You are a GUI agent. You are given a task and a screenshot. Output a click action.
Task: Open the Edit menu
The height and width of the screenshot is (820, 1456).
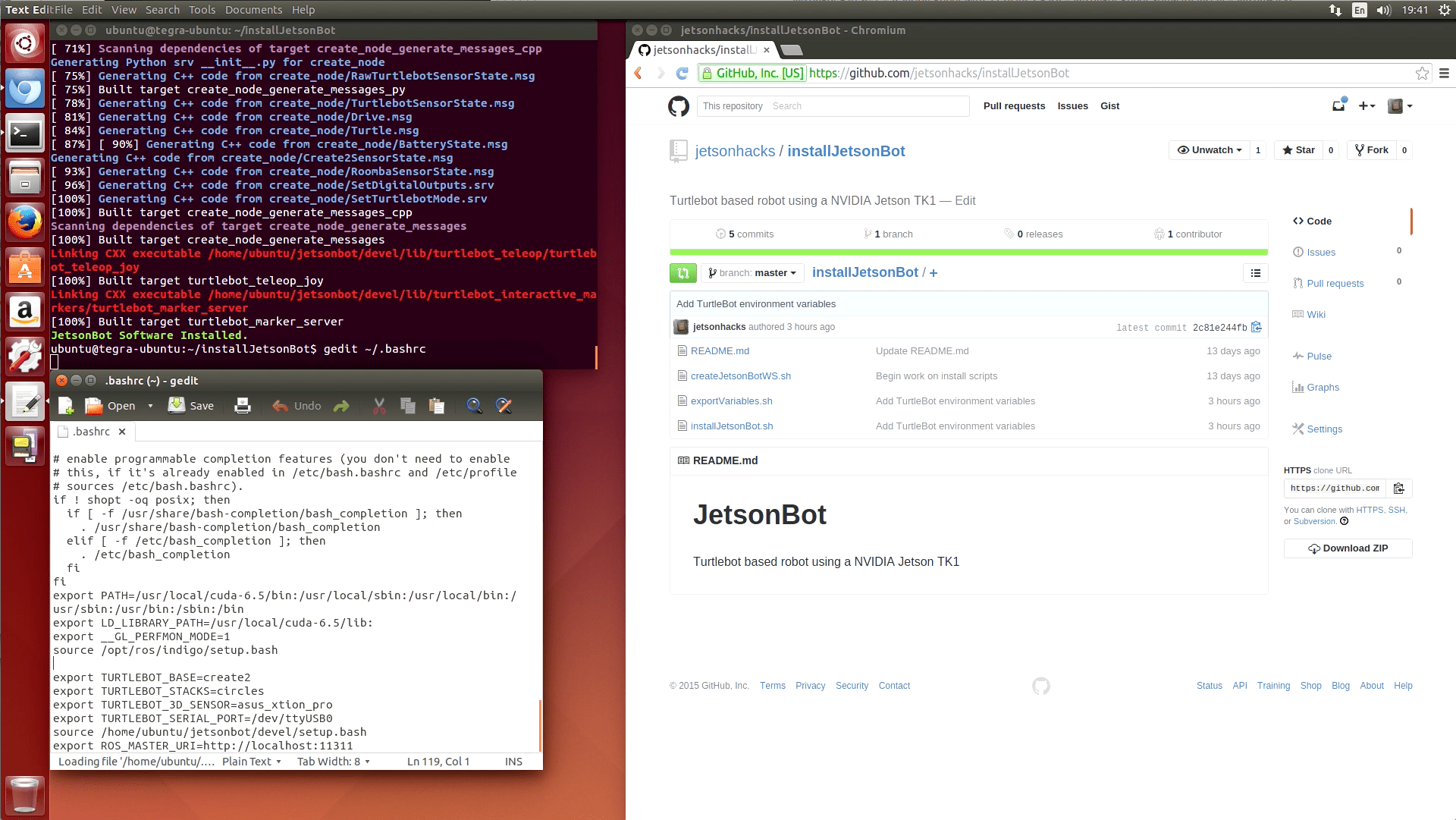[x=92, y=10]
